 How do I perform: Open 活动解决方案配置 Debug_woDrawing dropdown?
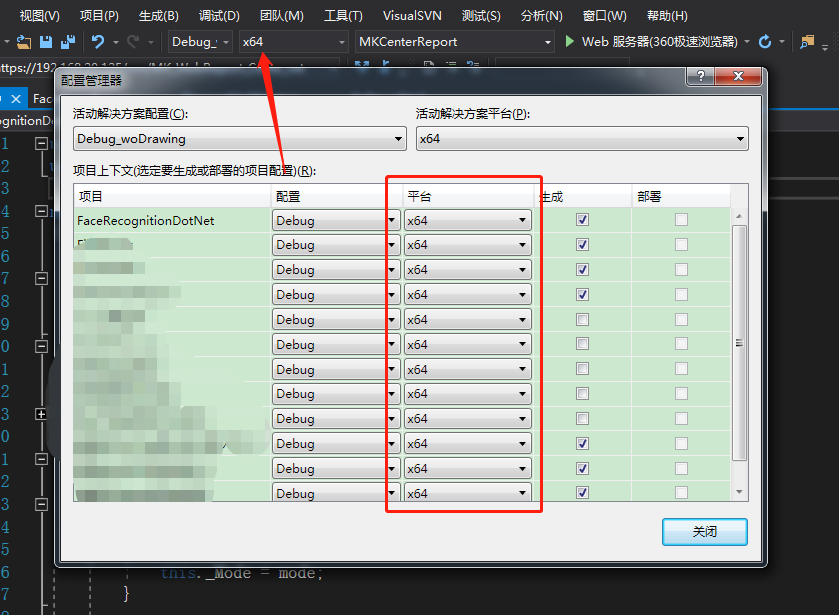coord(239,139)
